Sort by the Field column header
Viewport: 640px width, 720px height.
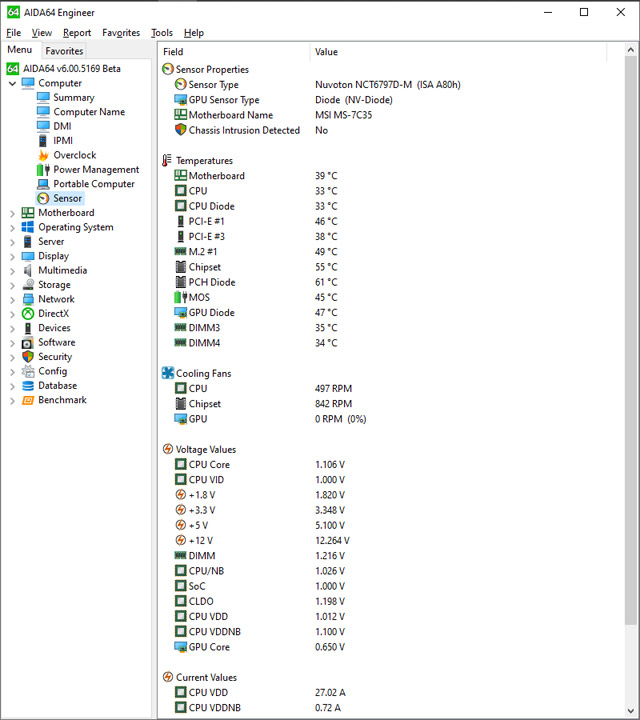(x=235, y=52)
